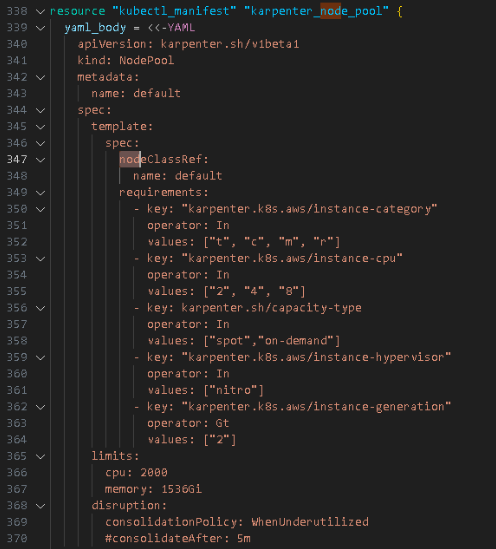Click "karpenter.k8s.aws/instance-hypervisor" string

click(x=316, y=357)
